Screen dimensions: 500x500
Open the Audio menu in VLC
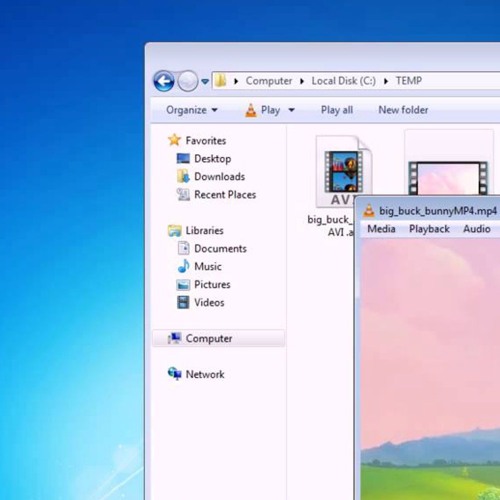point(477,229)
